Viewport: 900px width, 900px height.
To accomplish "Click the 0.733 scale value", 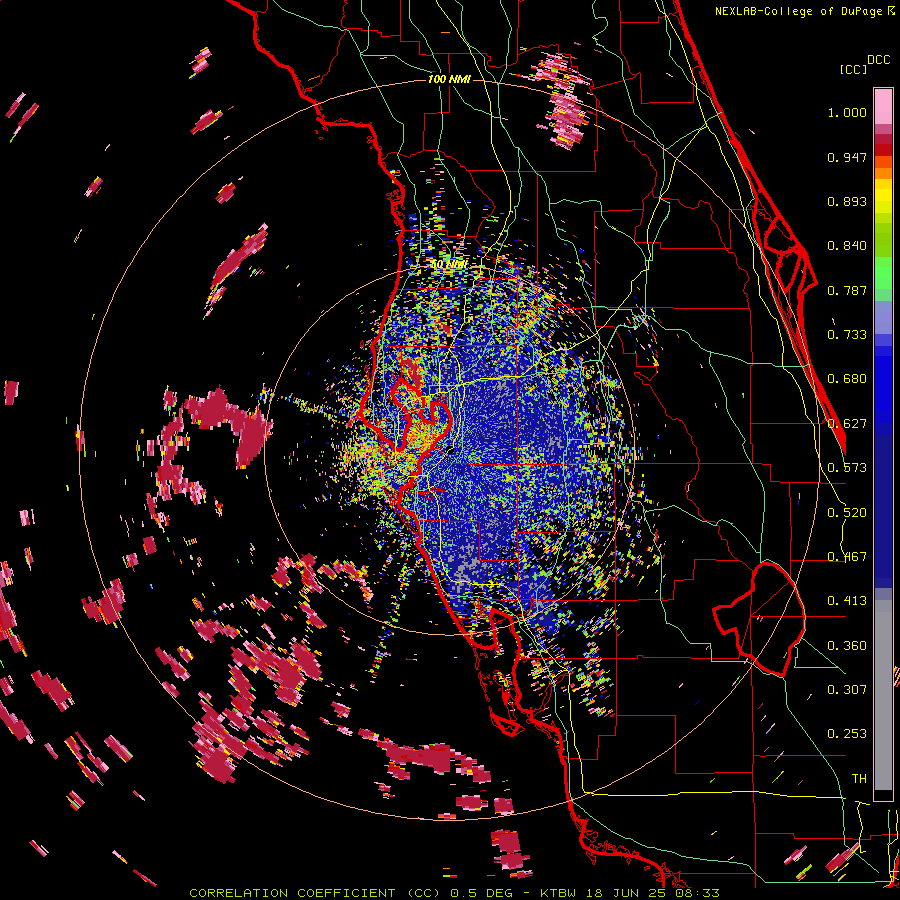I will [847, 335].
